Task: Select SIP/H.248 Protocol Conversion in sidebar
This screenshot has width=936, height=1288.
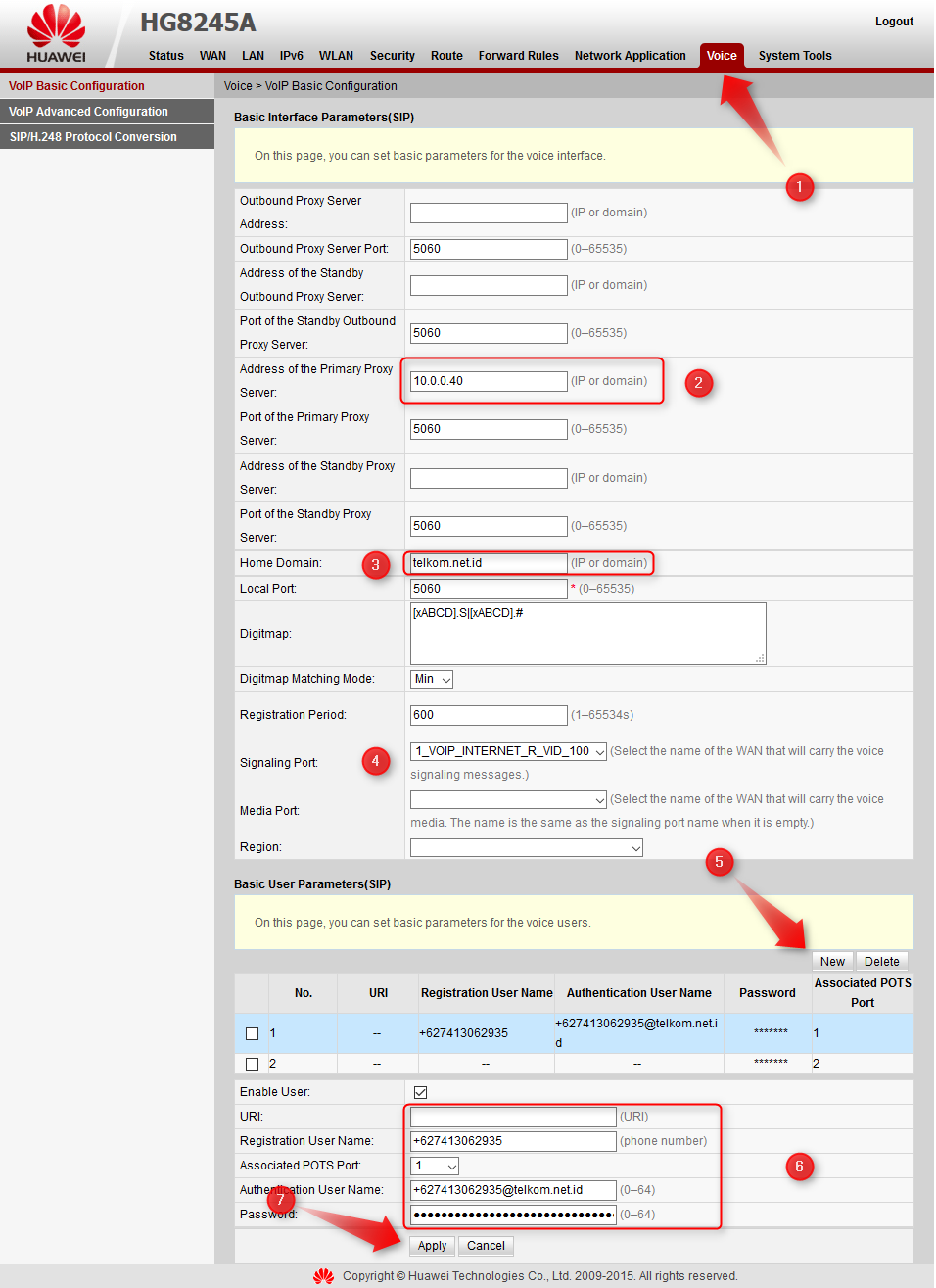Action: click(x=107, y=137)
